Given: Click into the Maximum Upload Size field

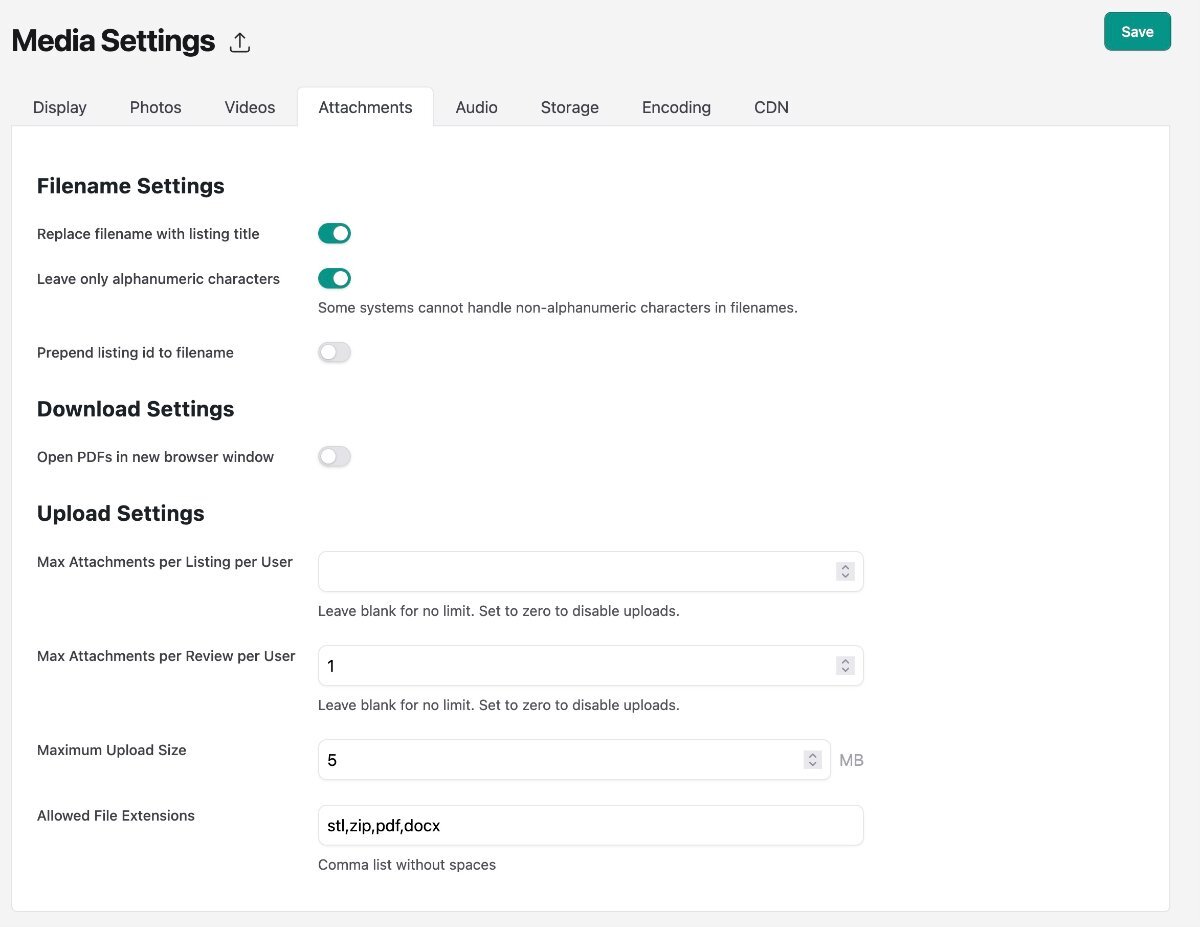Looking at the screenshot, I should [x=560, y=760].
